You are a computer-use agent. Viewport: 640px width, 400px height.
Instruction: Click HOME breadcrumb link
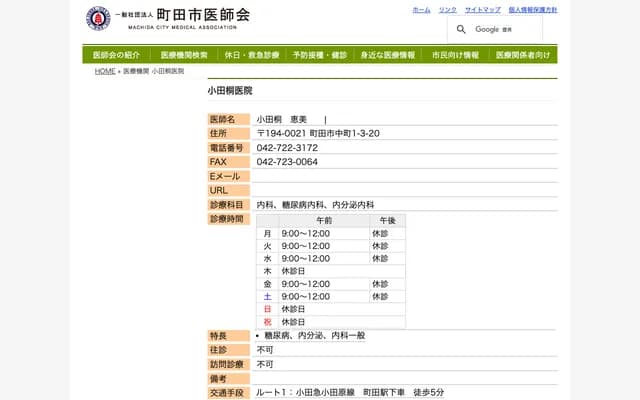pos(105,72)
